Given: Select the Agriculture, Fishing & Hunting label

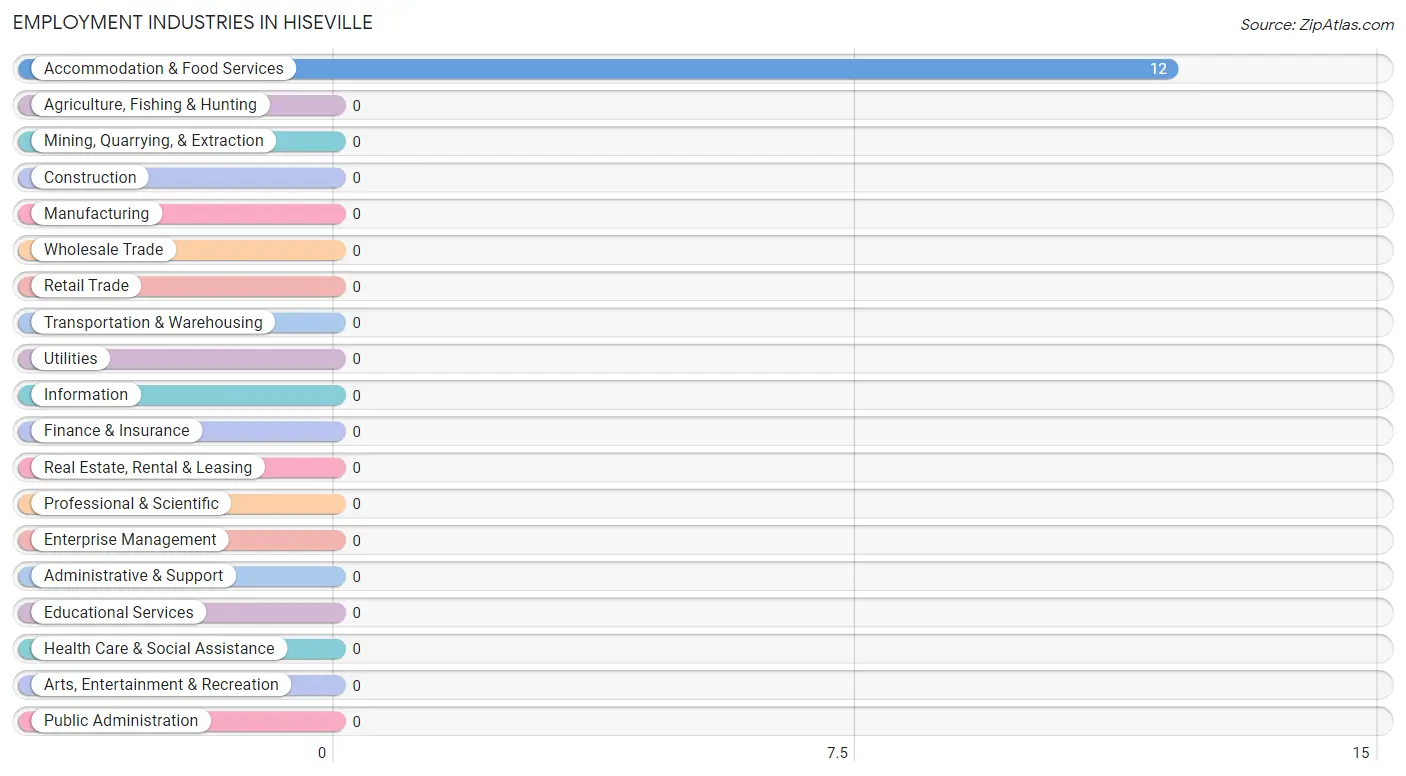Looking at the screenshot, I should (150, 105).
